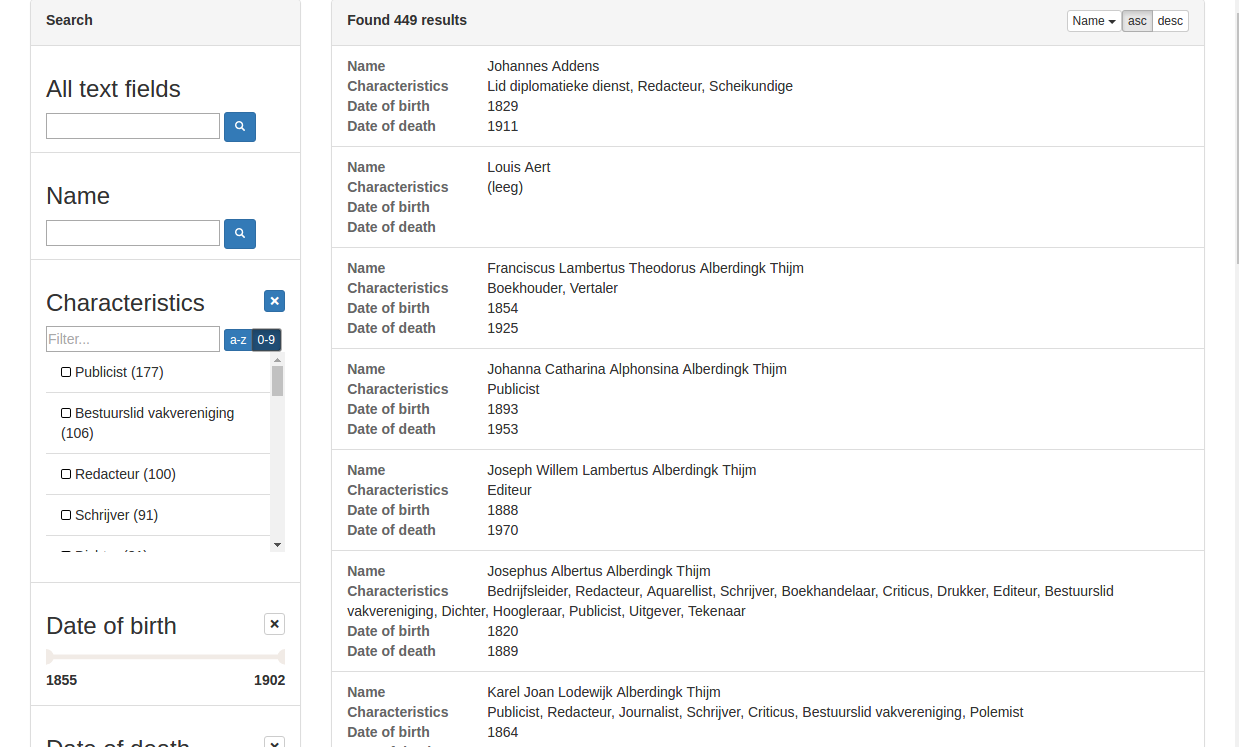Tick the Schrijver (91) checkbox
The image size is (1239, 747).
pos(66,515)
